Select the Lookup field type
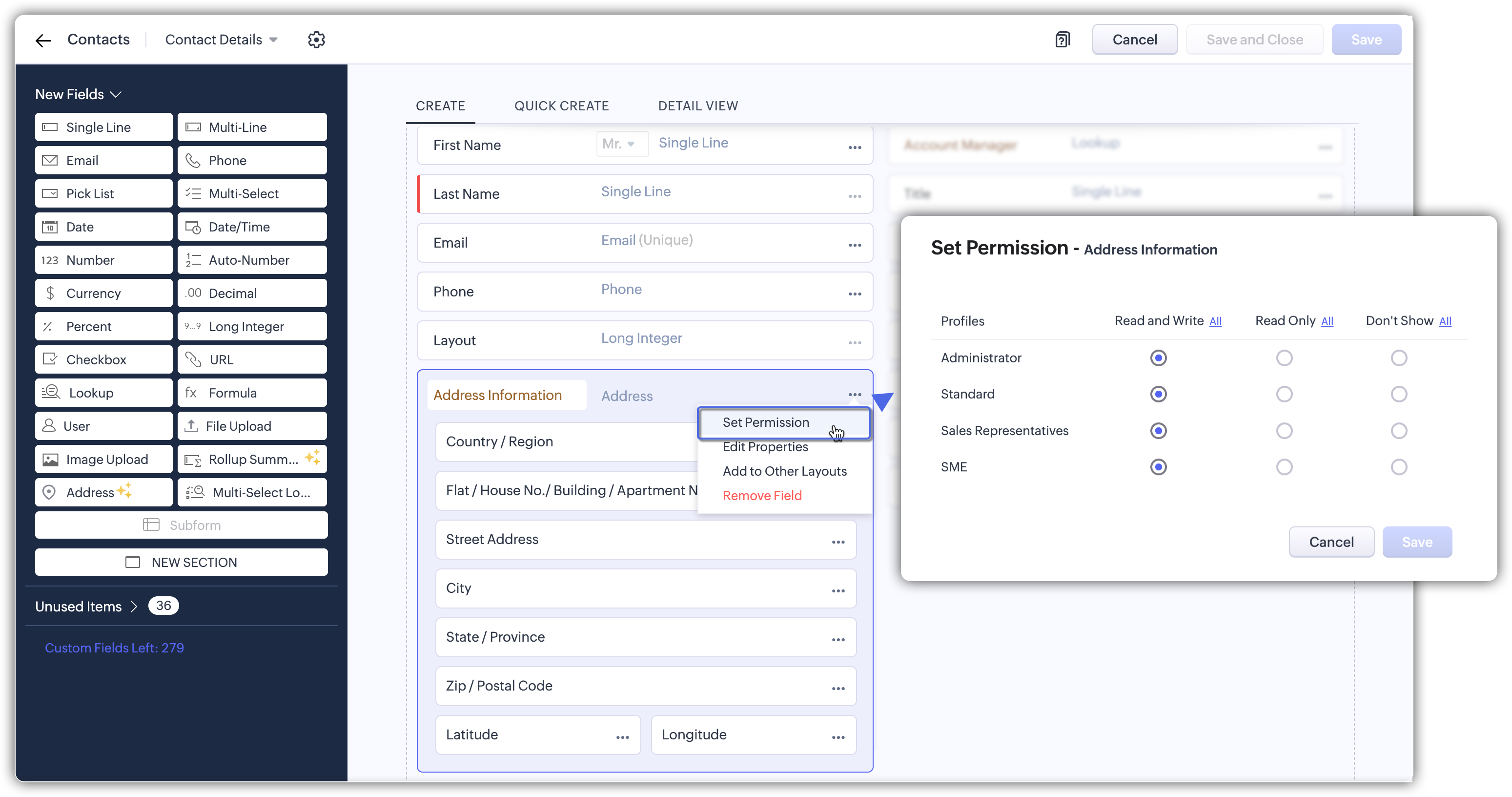Viewport: 1512px width, 797px height. pos(104,393)
